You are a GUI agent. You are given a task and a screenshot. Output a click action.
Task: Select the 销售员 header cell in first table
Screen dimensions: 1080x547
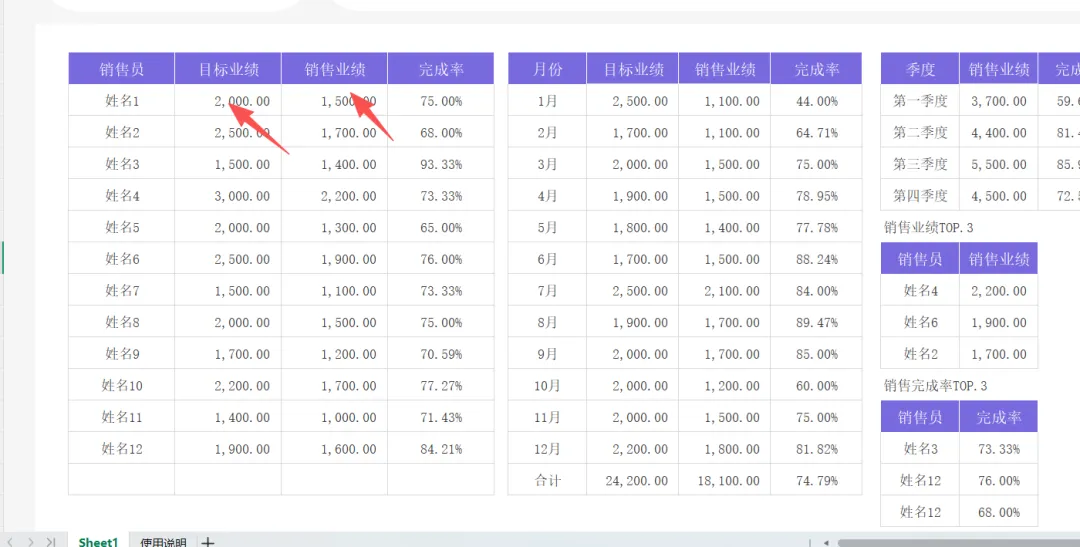pos(122,69)
